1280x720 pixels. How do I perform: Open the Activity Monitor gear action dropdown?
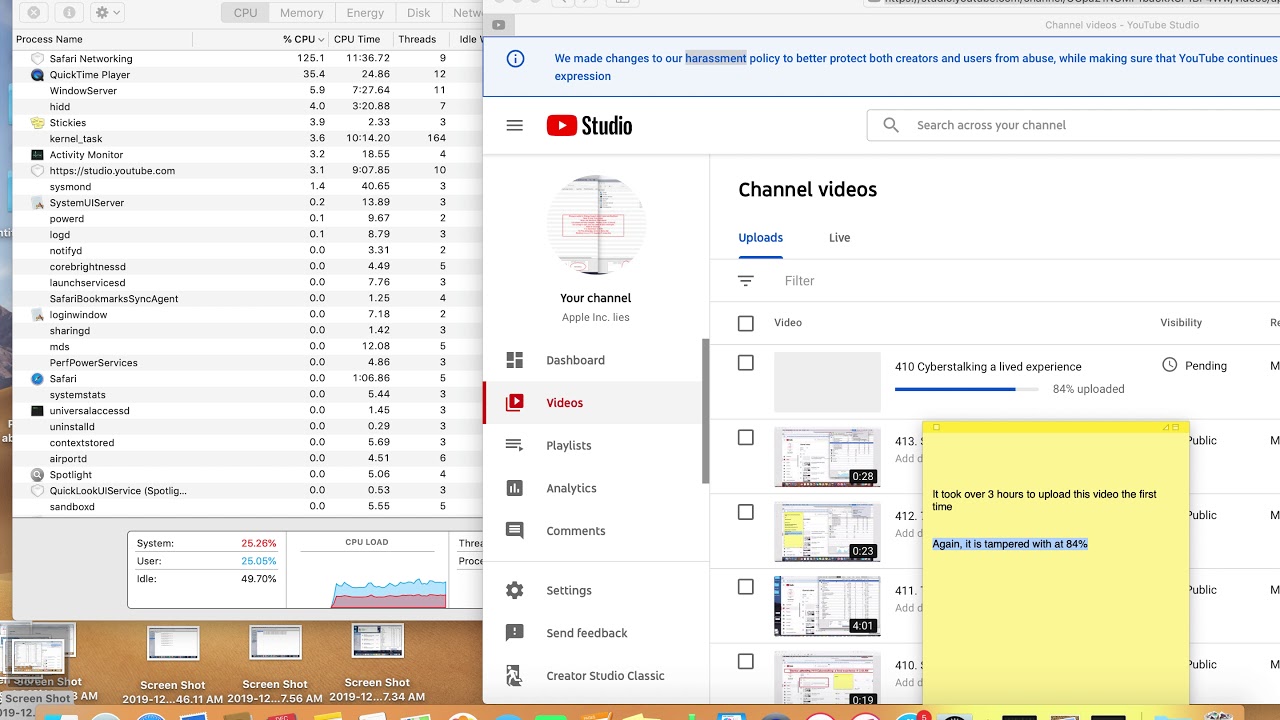[106, 13]
